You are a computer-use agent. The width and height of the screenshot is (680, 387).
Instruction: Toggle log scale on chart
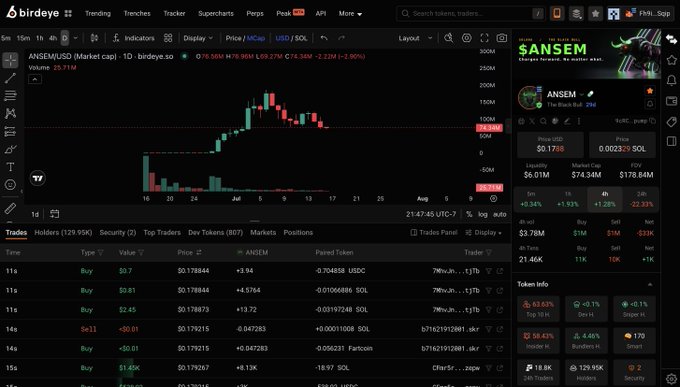[x=483, y=214]
